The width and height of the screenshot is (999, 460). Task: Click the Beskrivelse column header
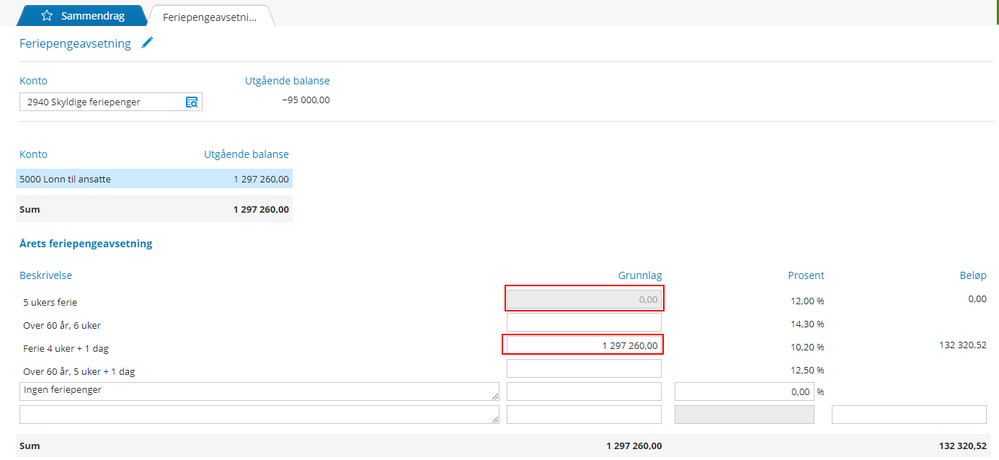(45, 275)
